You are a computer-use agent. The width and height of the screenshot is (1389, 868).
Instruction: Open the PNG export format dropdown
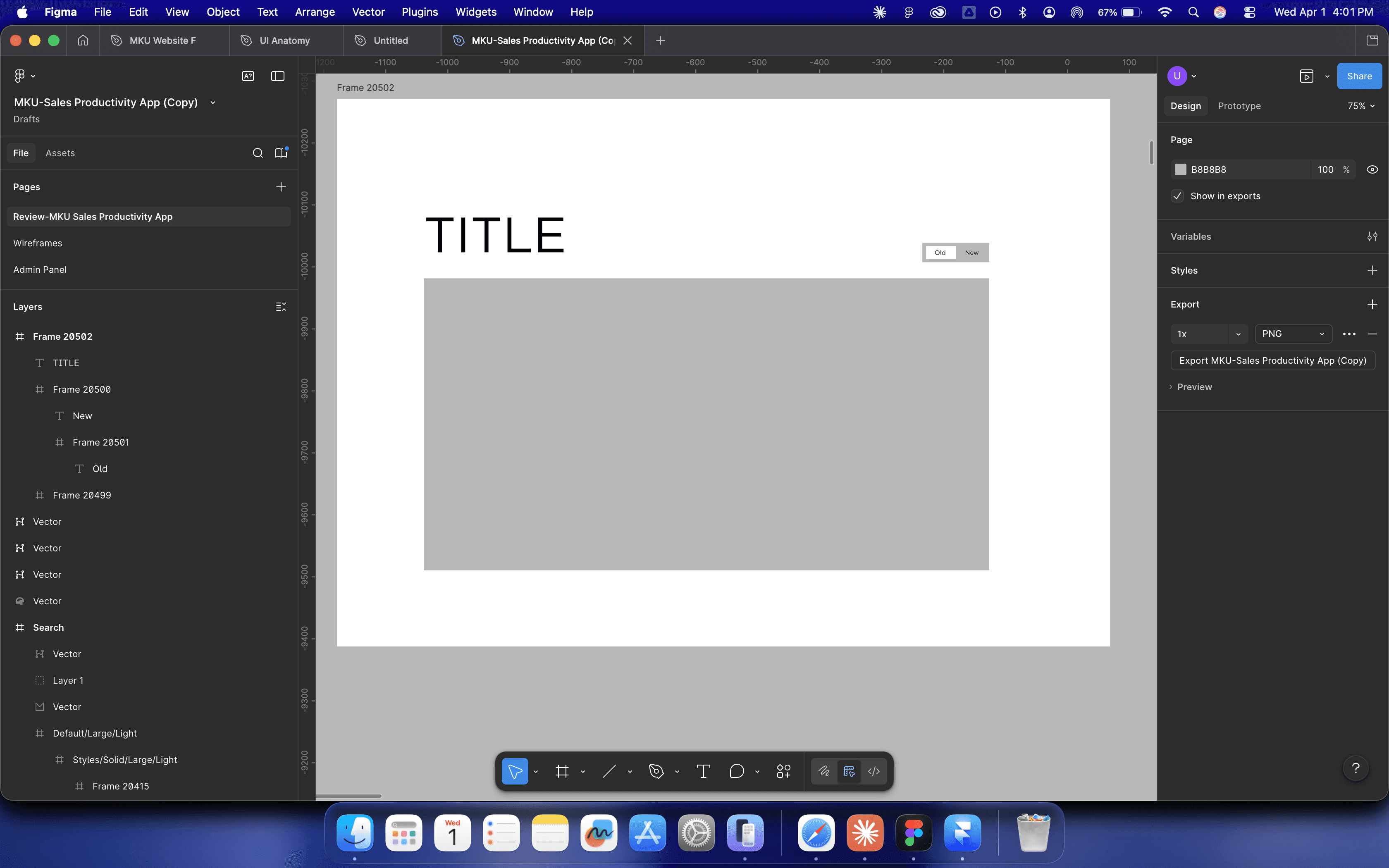[x=1294, y=334]
